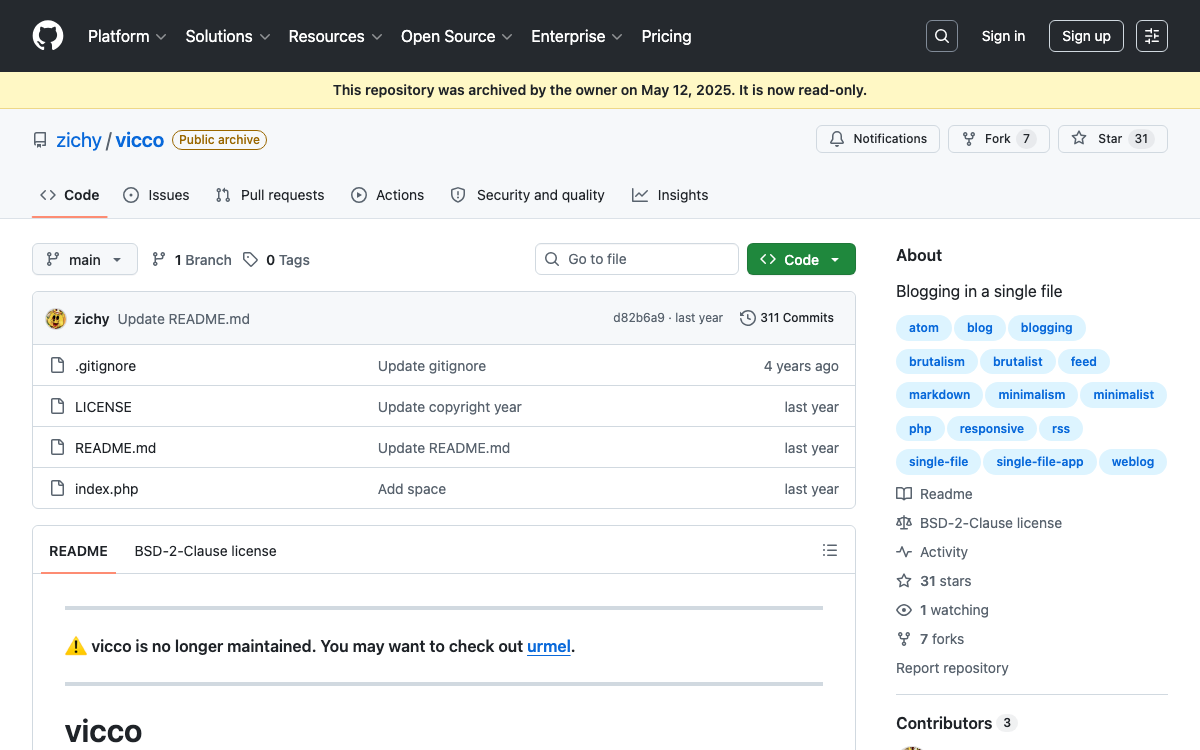1200x750 pixels.
Task: Expand the Resources menu
Action: (x=335, y=36)
